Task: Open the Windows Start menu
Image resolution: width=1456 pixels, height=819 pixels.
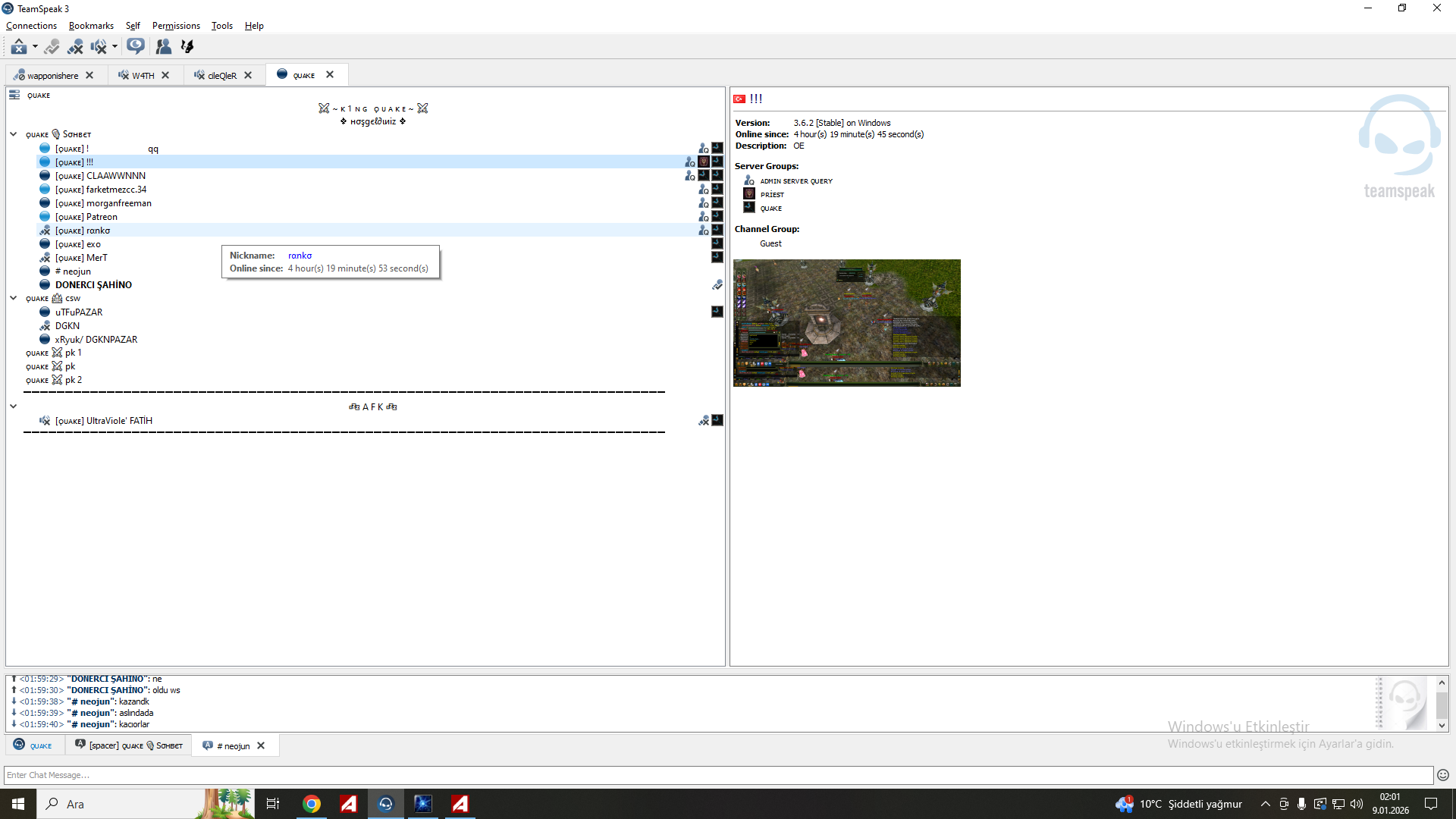Action: (x=18, y=804)
